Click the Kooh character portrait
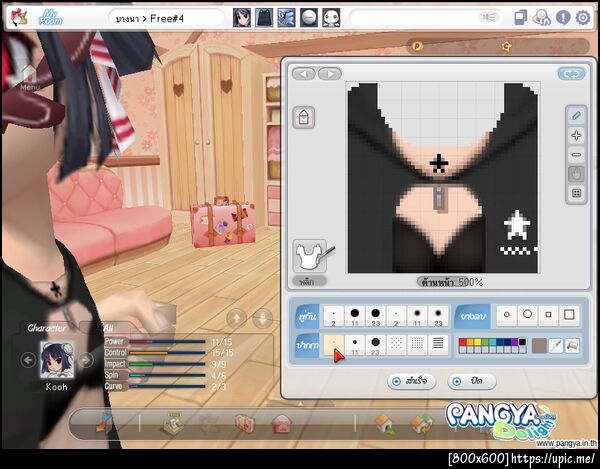 coord(57,360)
